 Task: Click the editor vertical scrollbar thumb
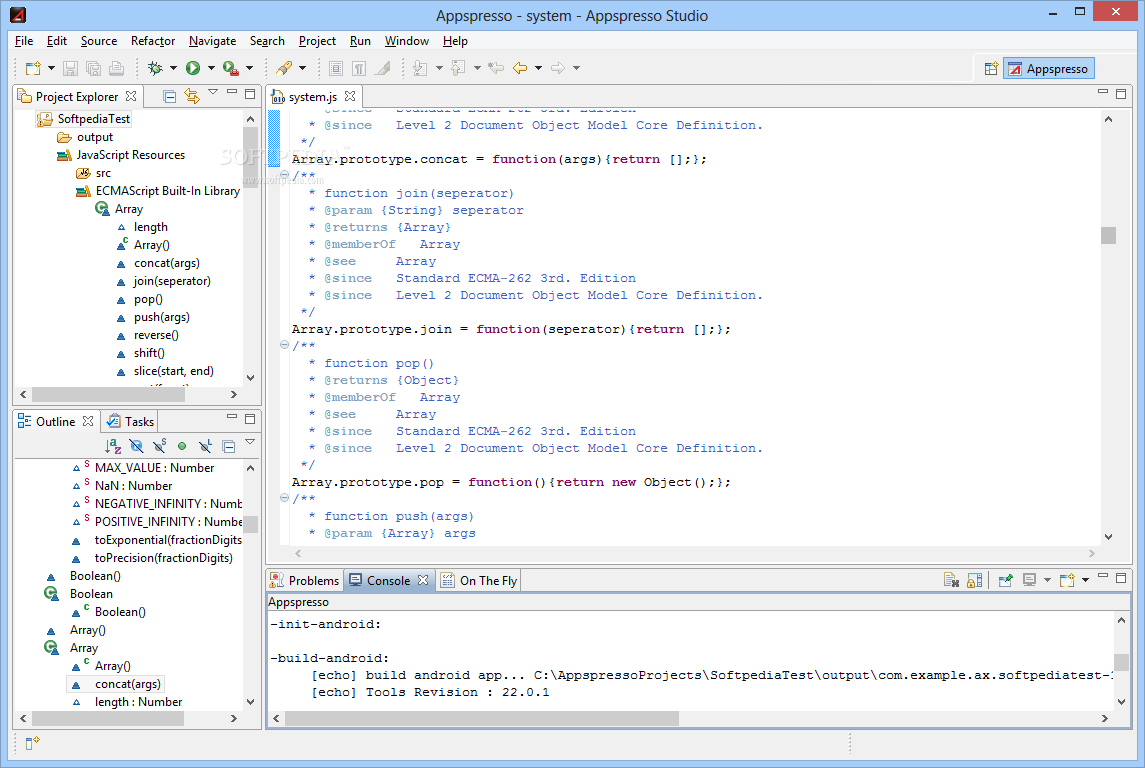pyautogui.click(x=1108, y=235)
